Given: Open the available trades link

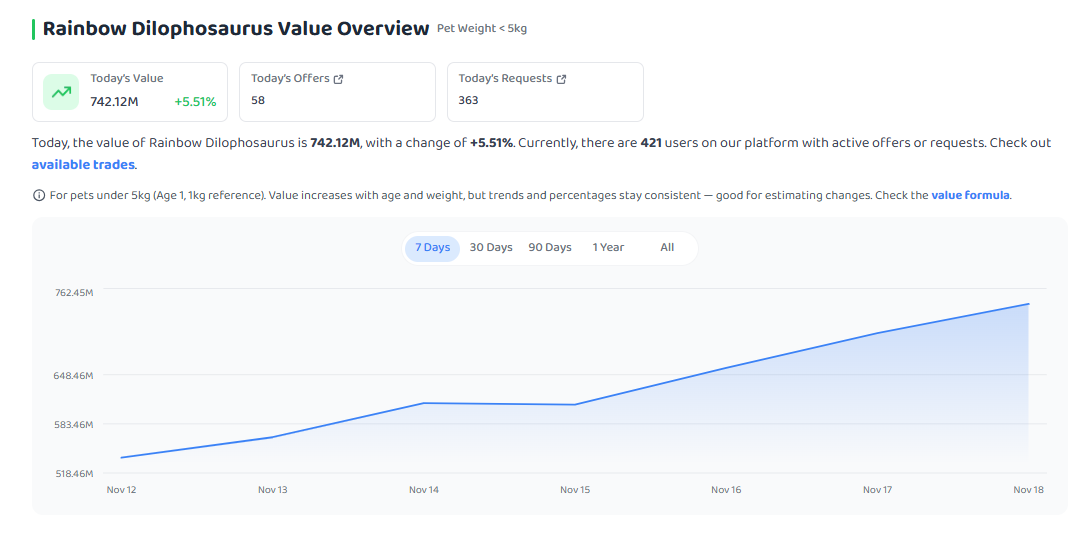Looking at the screenshot, I should pyautogui.click(x=83, y=165).
